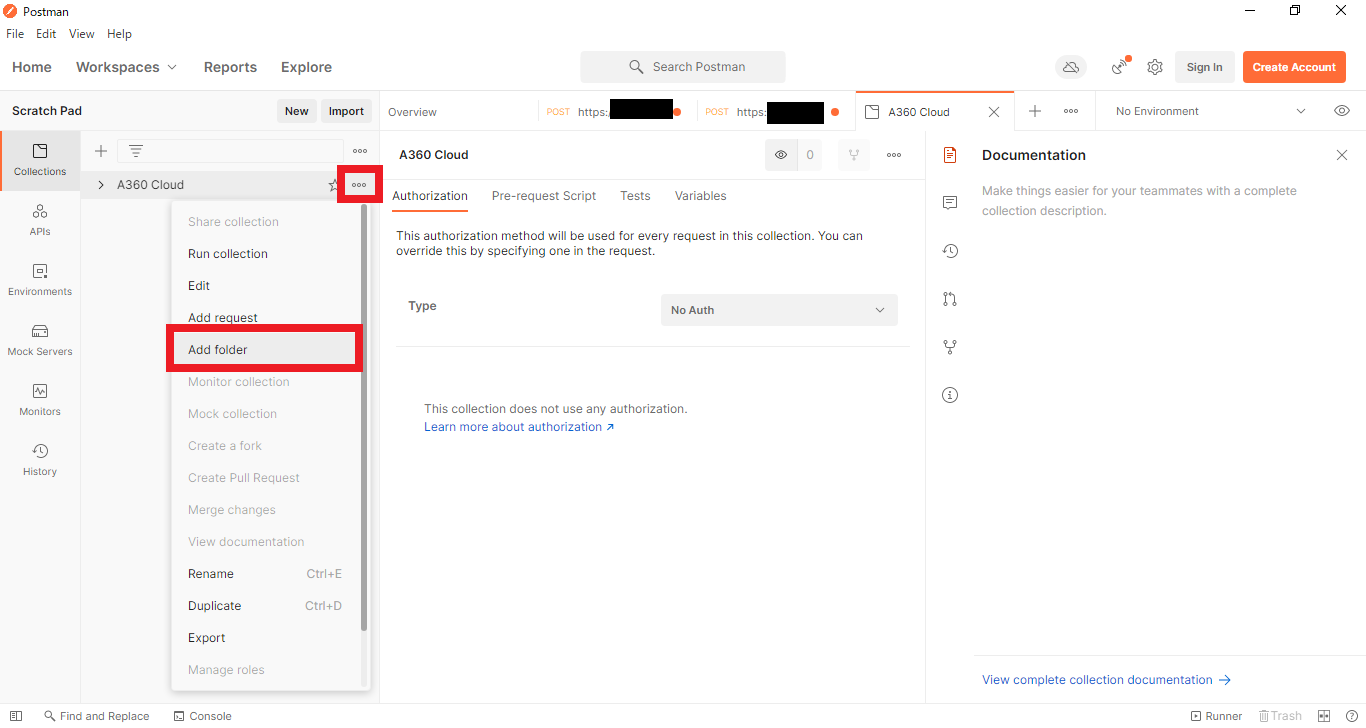The width and height of the screenshot is (1366, 728).
Task: Open the Trash
Action: 1280,716
